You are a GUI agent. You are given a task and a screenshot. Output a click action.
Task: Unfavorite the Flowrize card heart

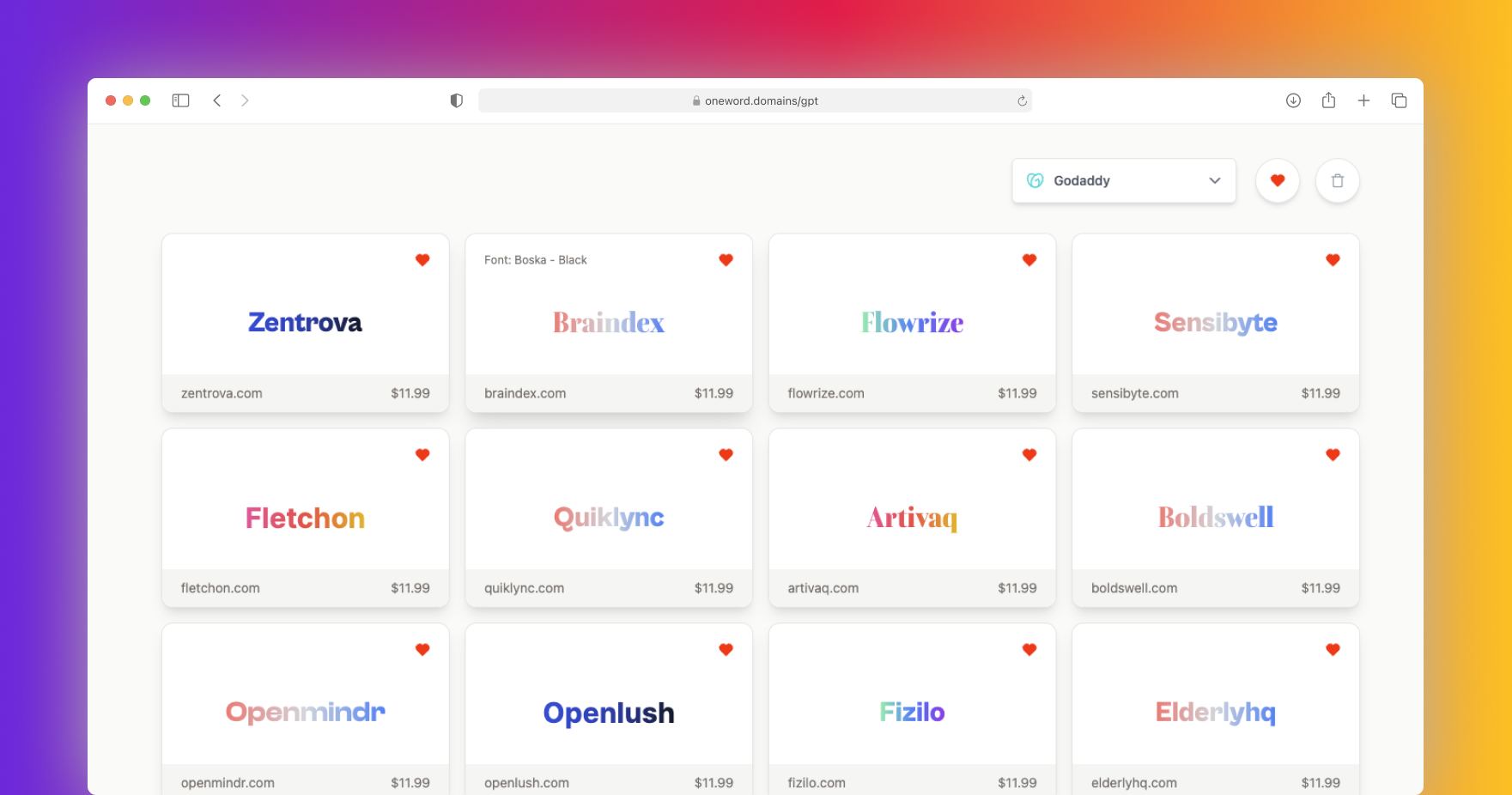click(x=1029, y=260)
